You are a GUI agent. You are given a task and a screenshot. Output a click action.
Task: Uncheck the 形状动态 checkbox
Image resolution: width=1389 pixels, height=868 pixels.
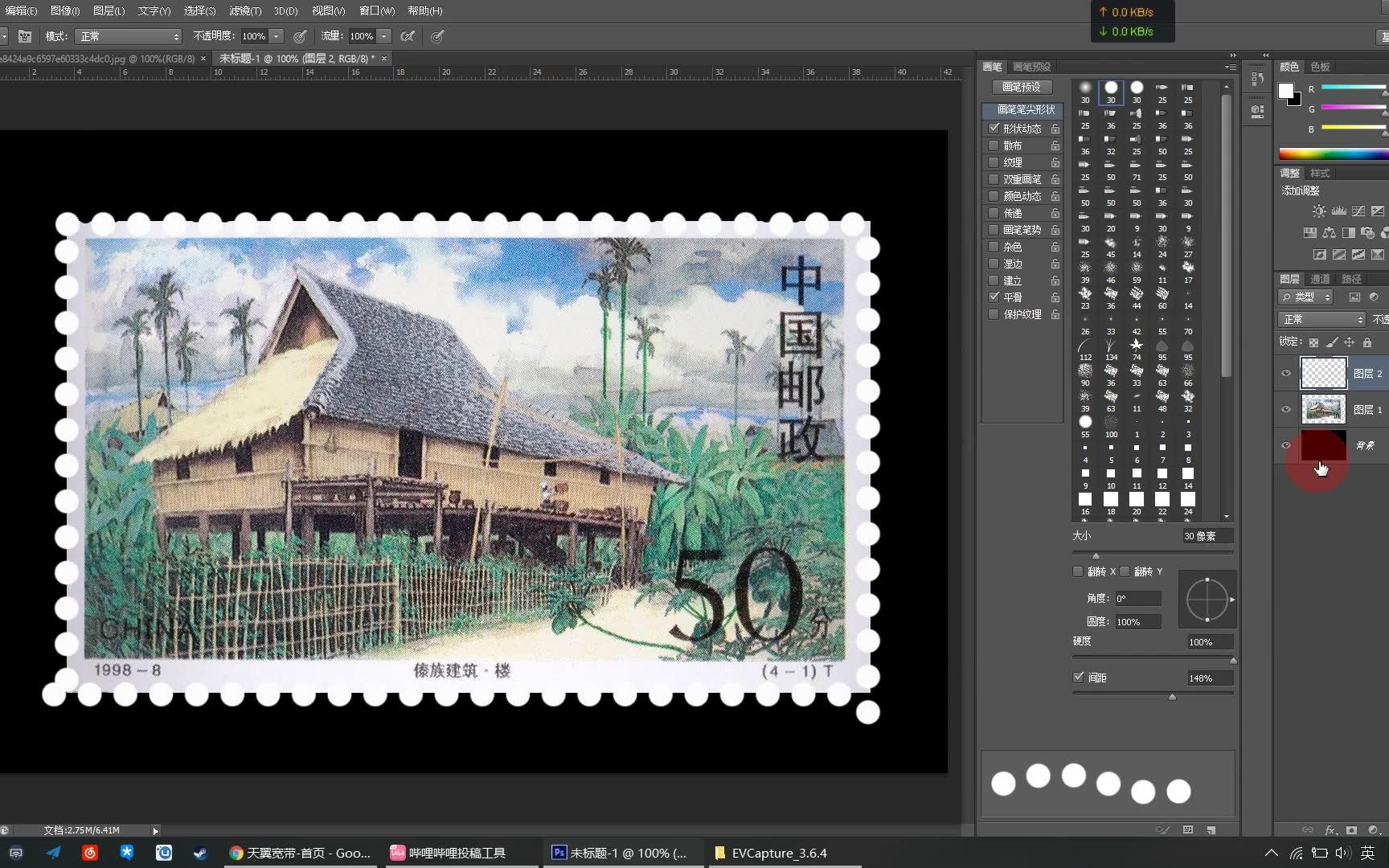994,128
